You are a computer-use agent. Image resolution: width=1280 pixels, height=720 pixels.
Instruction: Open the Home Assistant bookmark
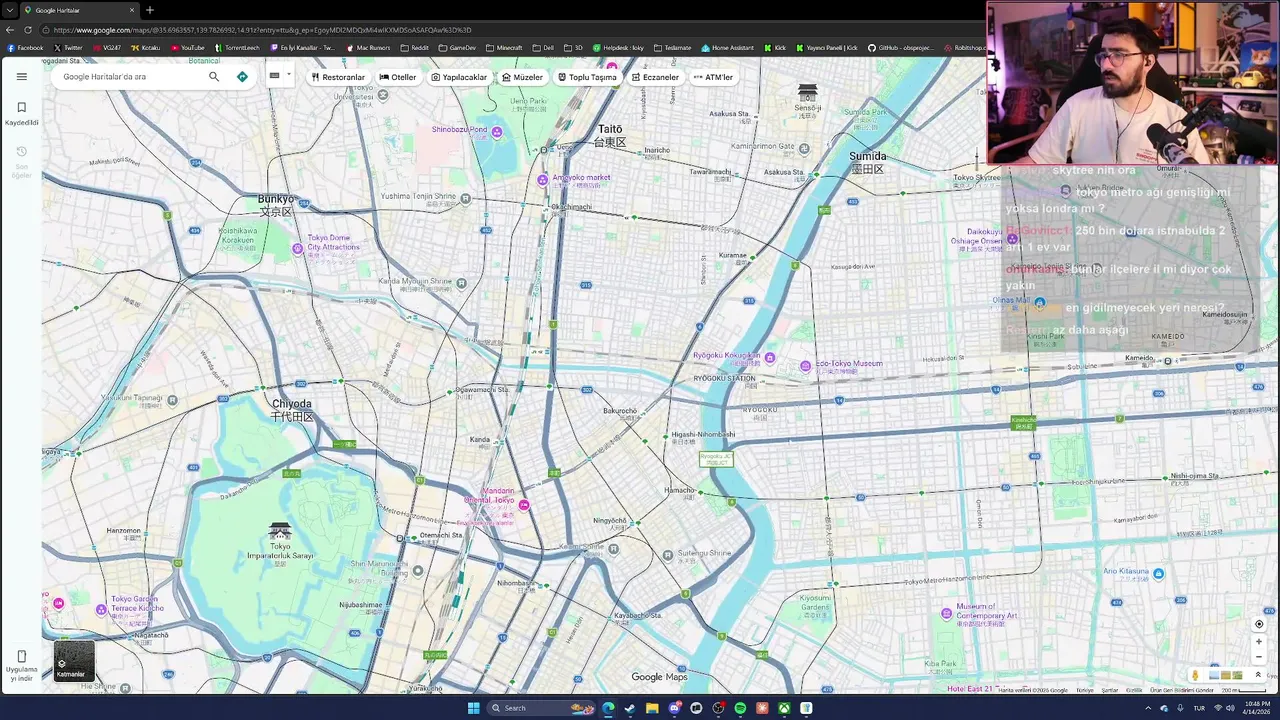[728, 48]
